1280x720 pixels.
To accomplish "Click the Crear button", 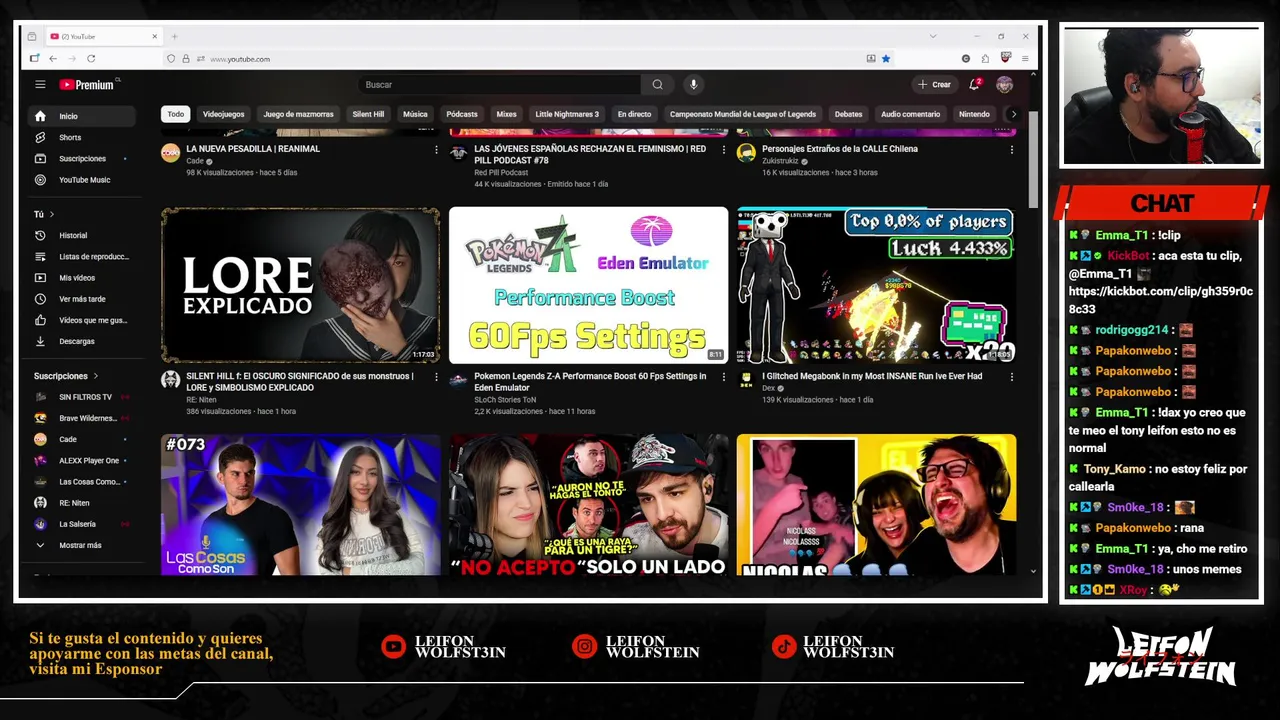I will tap(934, 85).
